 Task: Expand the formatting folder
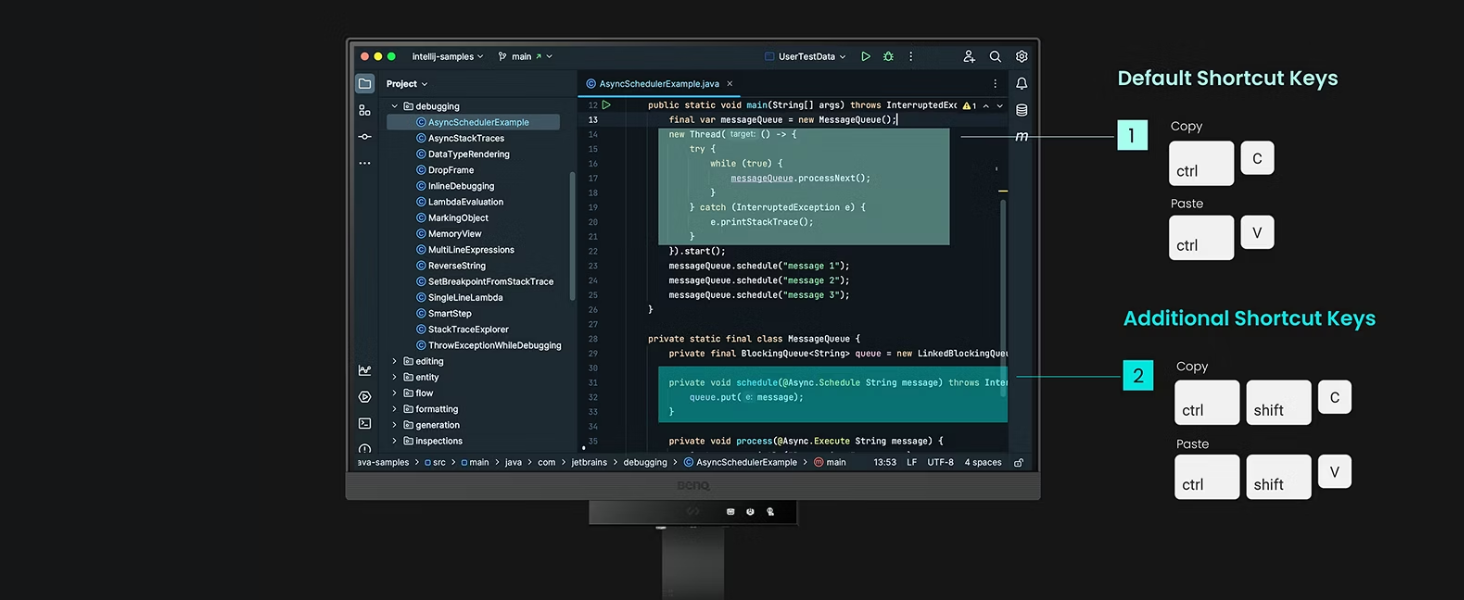[x=395, y=409]
